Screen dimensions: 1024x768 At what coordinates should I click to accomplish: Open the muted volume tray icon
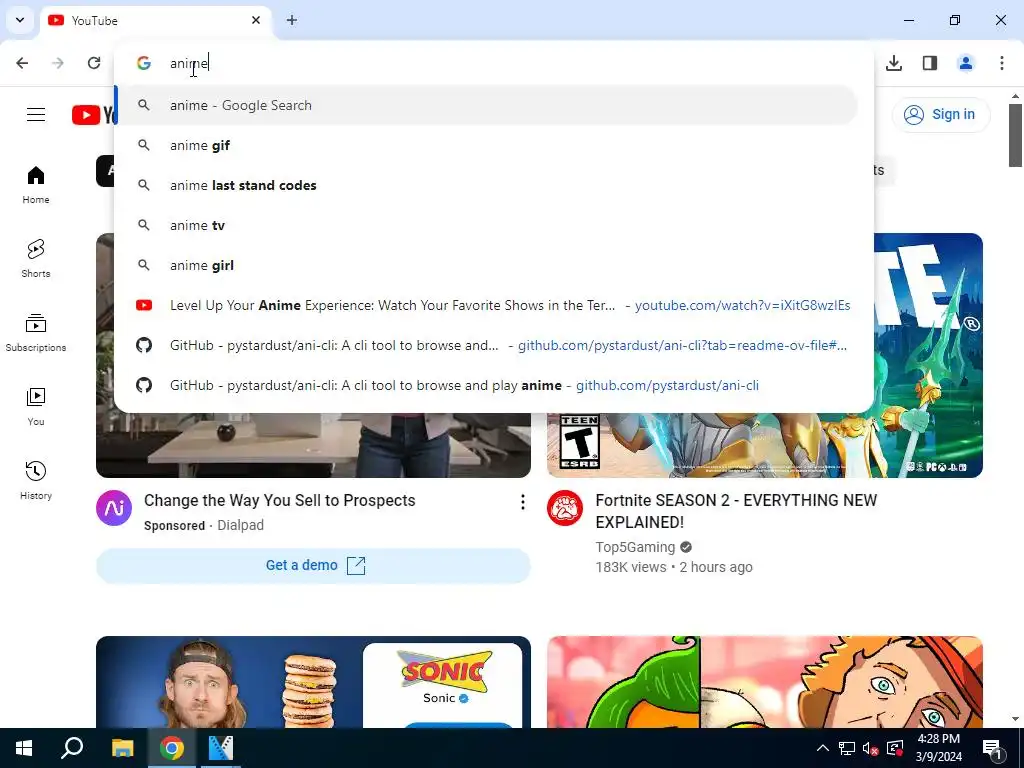(x=871, y=748)
